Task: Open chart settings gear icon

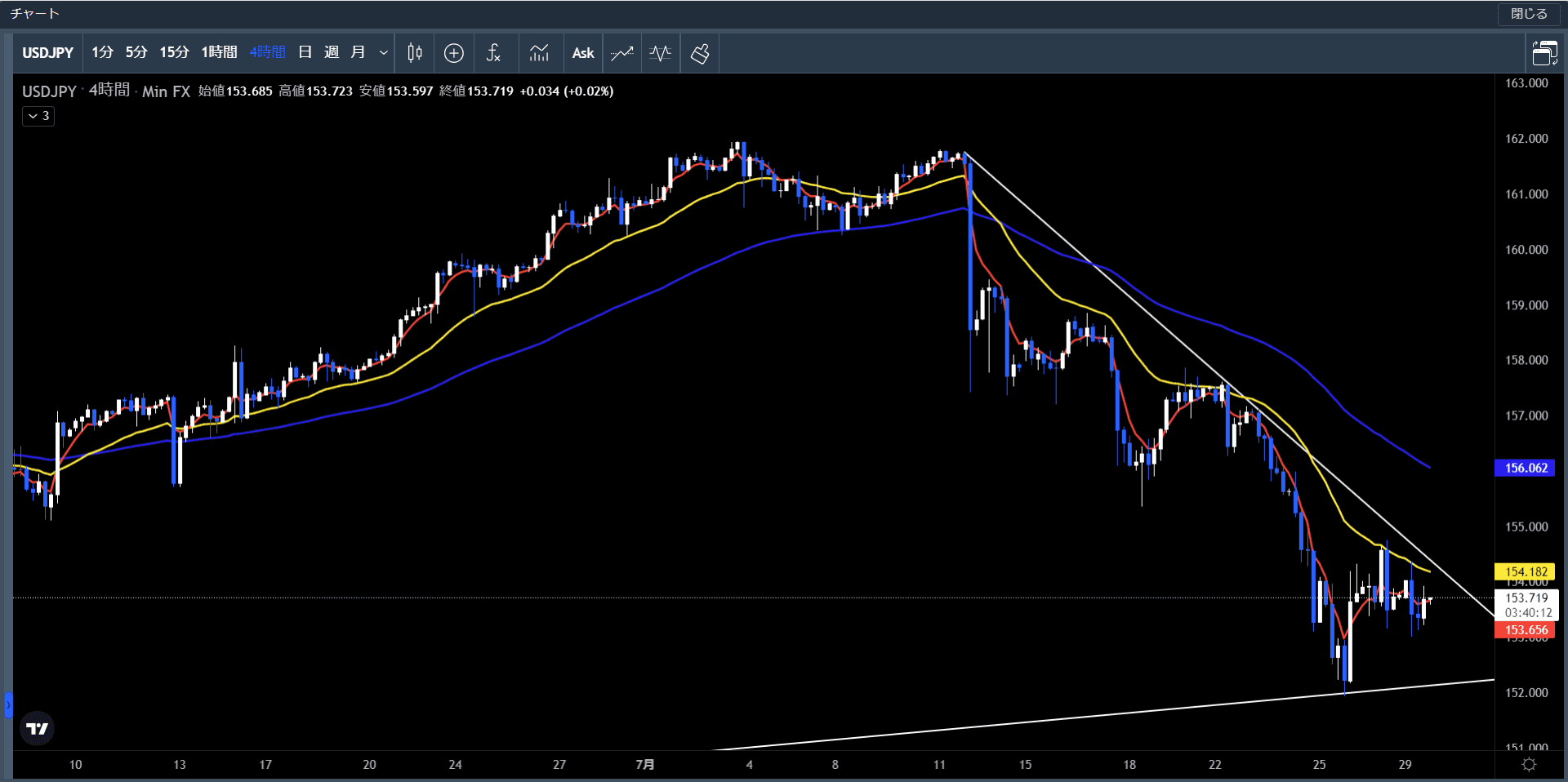Action: pyautogui.click(x=1529, y=765)
